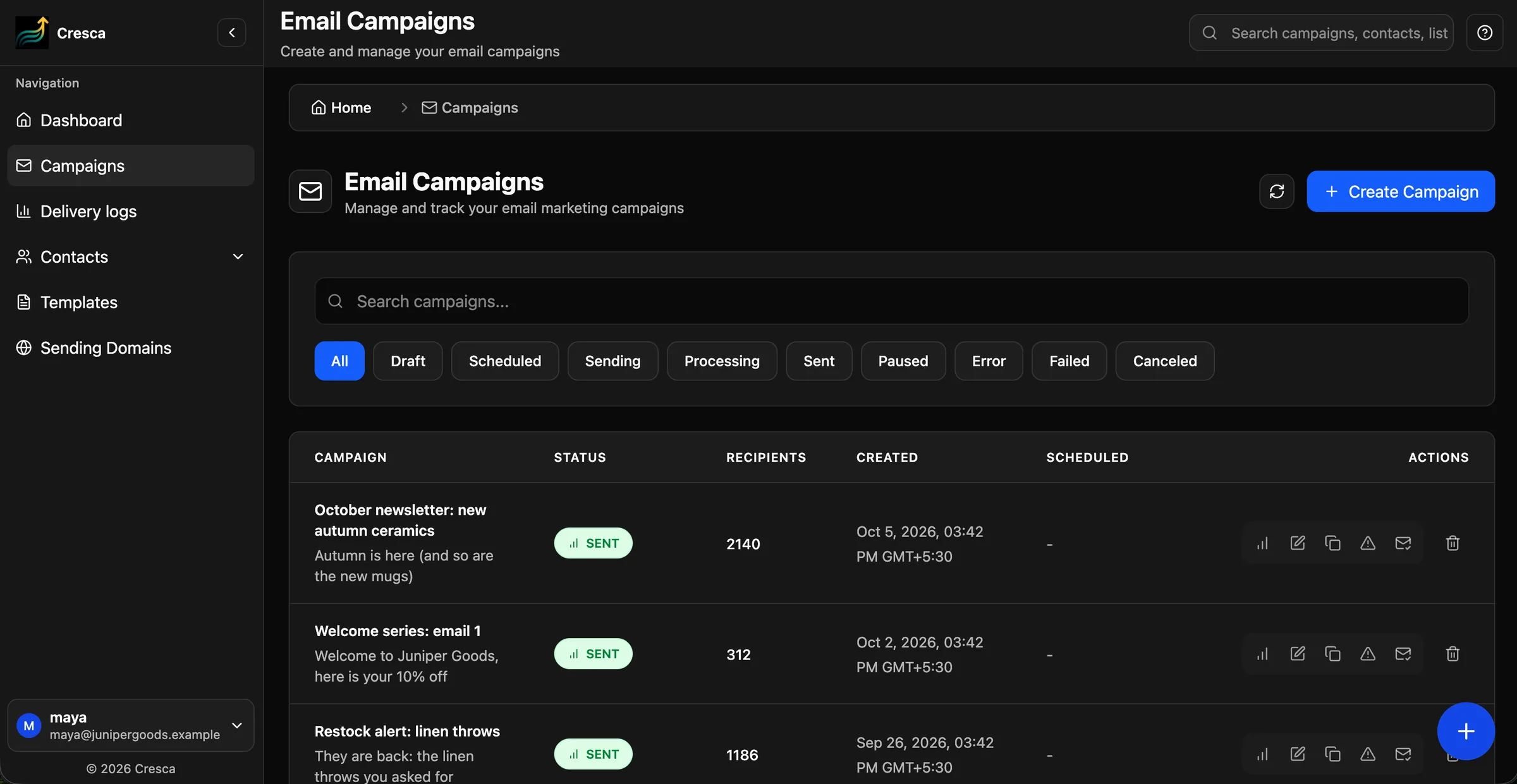
Task: Select the All filter chip
Action: [339, 361]
